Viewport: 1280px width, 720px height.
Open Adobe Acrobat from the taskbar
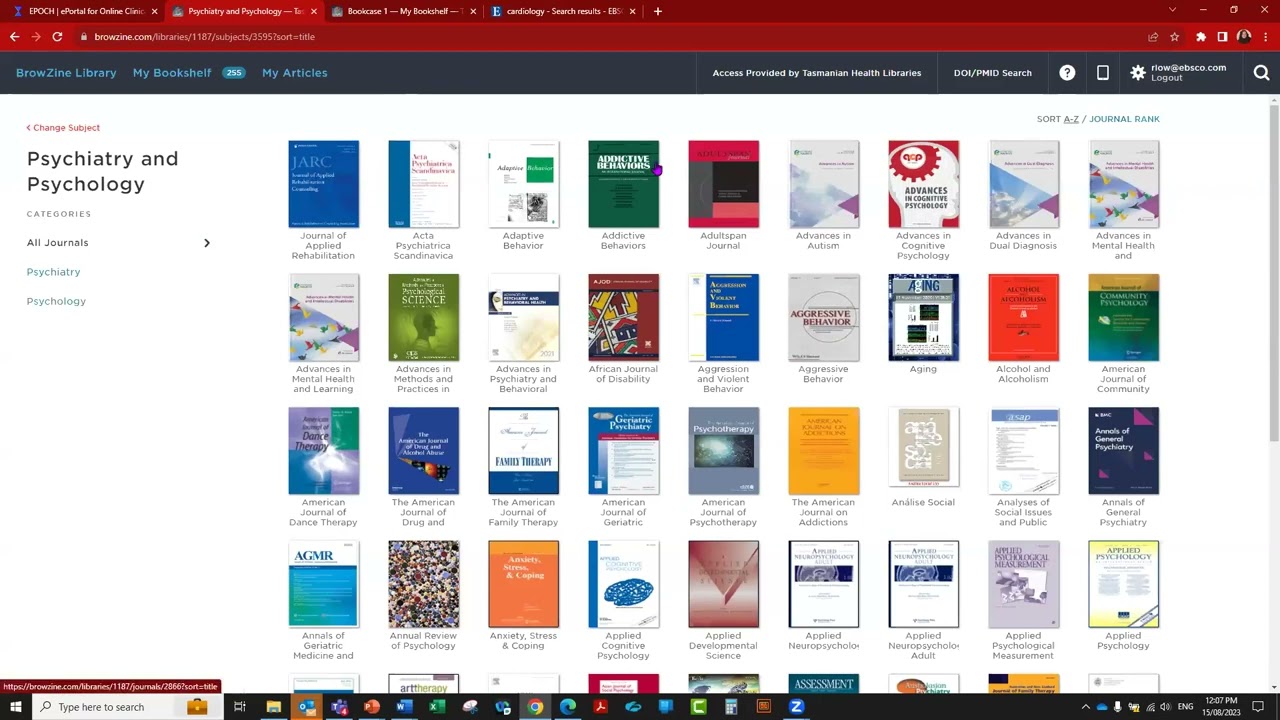(x=600, y=707)
